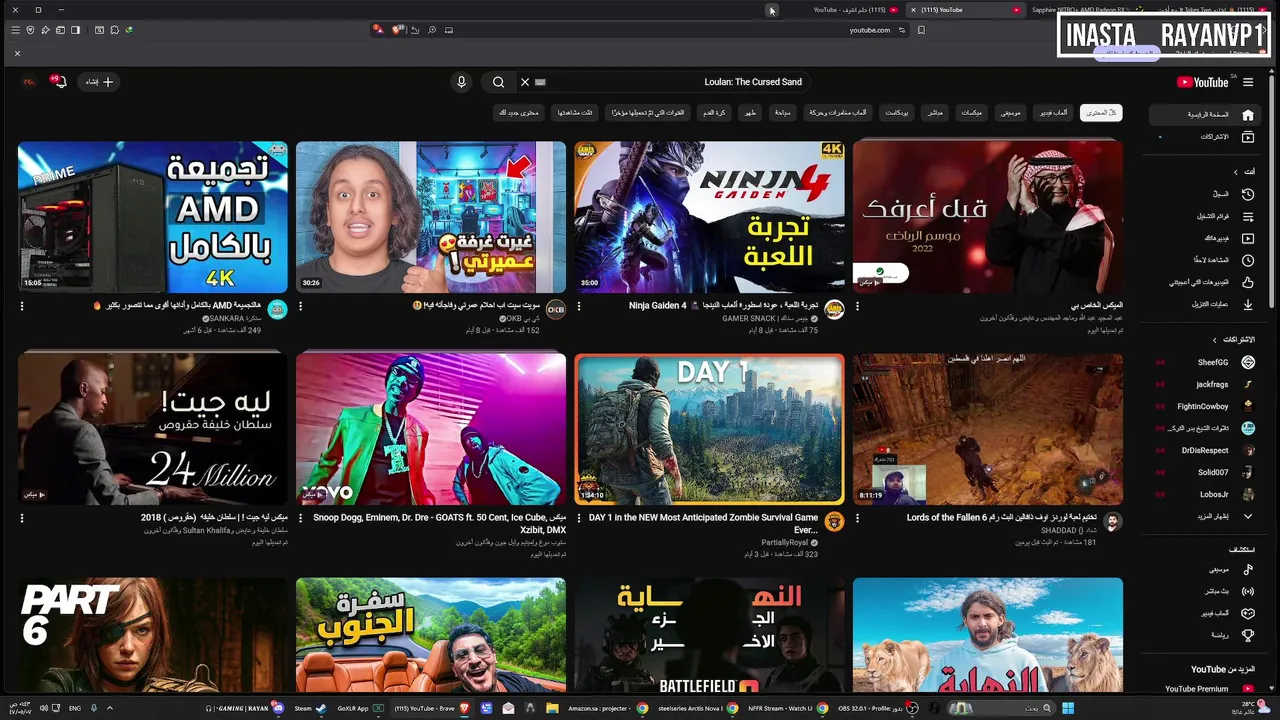
Task: Open Watch later icon in sidebar
Action: point(1248,260)
